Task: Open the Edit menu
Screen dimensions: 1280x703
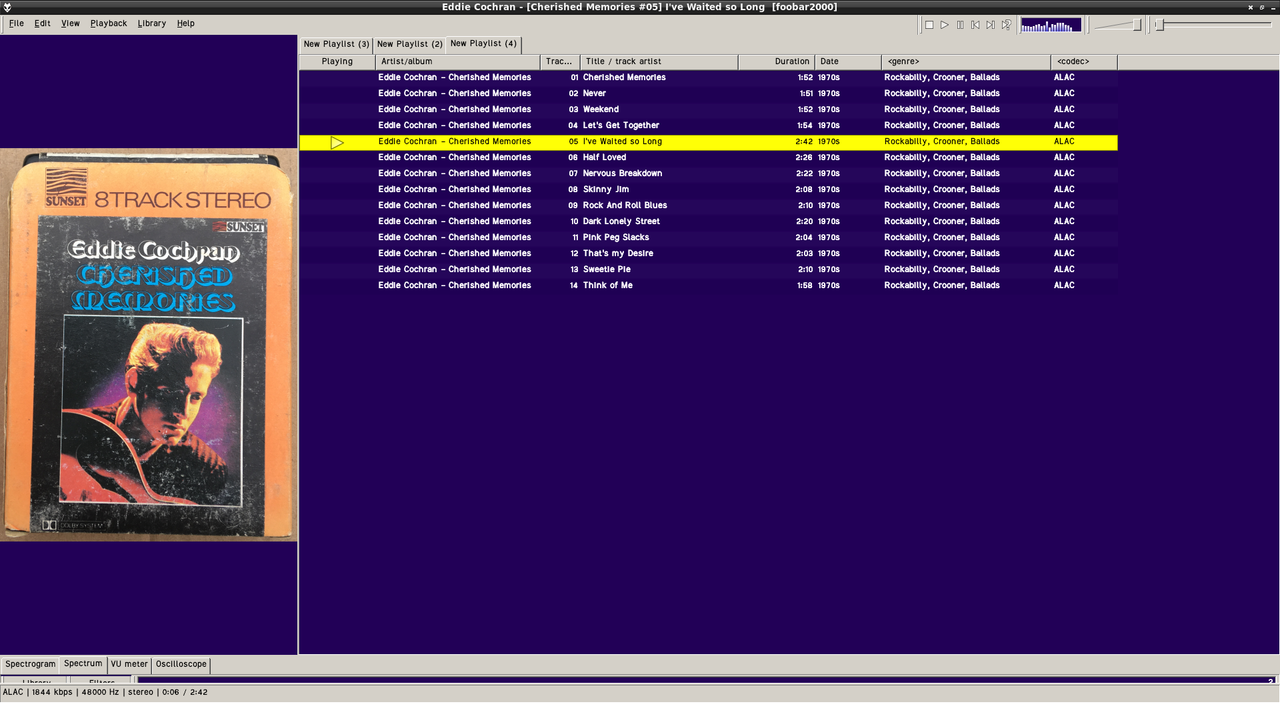Action: click(42, 23)
